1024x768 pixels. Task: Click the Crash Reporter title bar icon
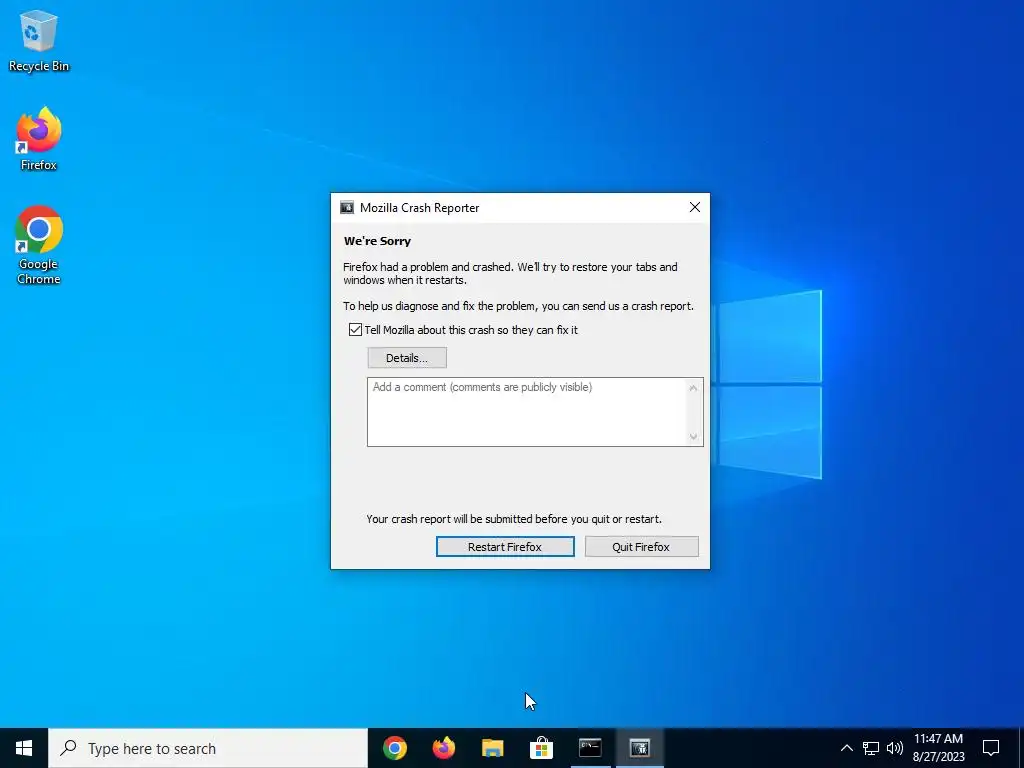click(347, 208)
